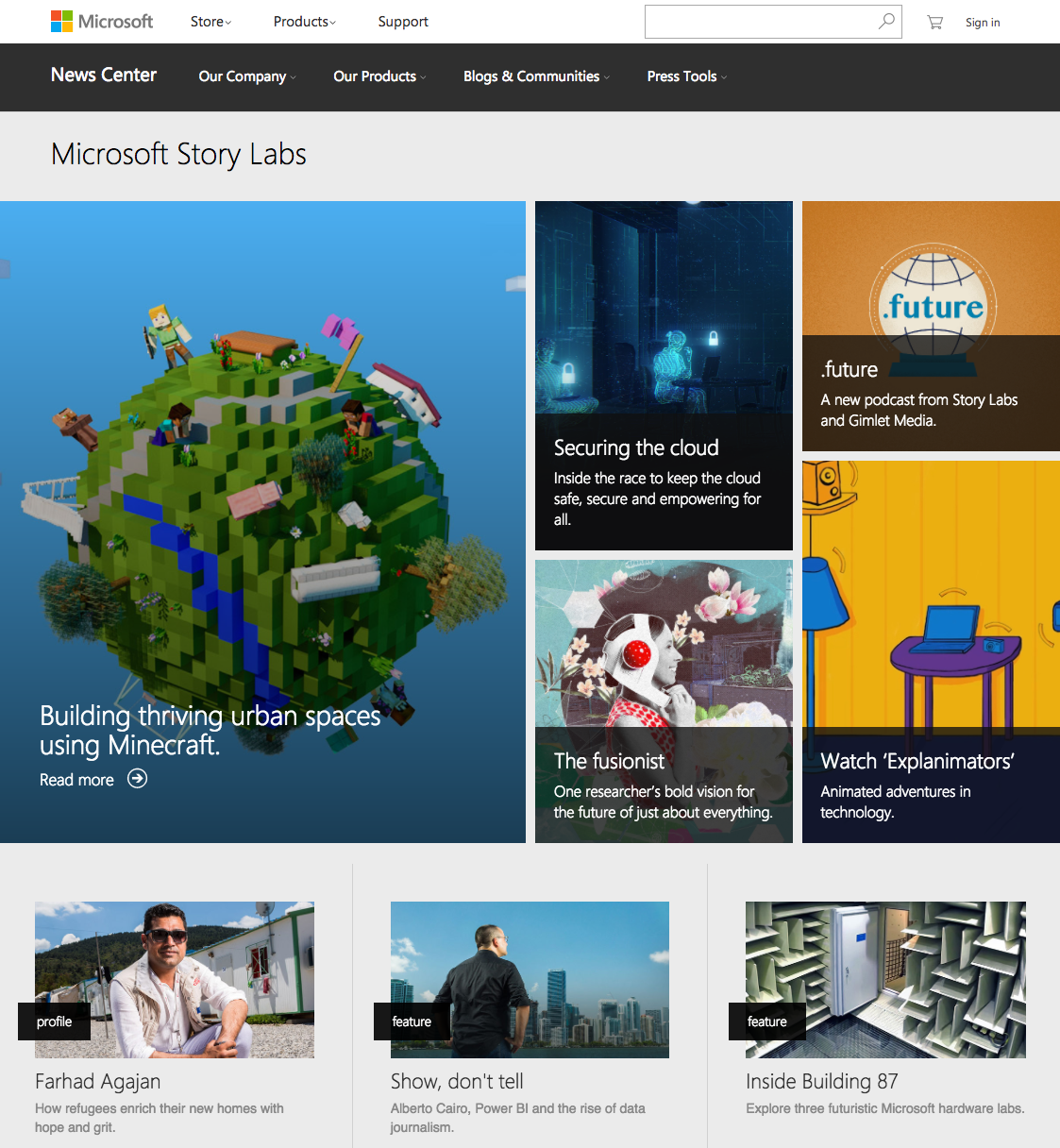The width and height of the screenshot is (1060, 1148).
Task: Open the Our Company menu
Action: tap(247, 76)
